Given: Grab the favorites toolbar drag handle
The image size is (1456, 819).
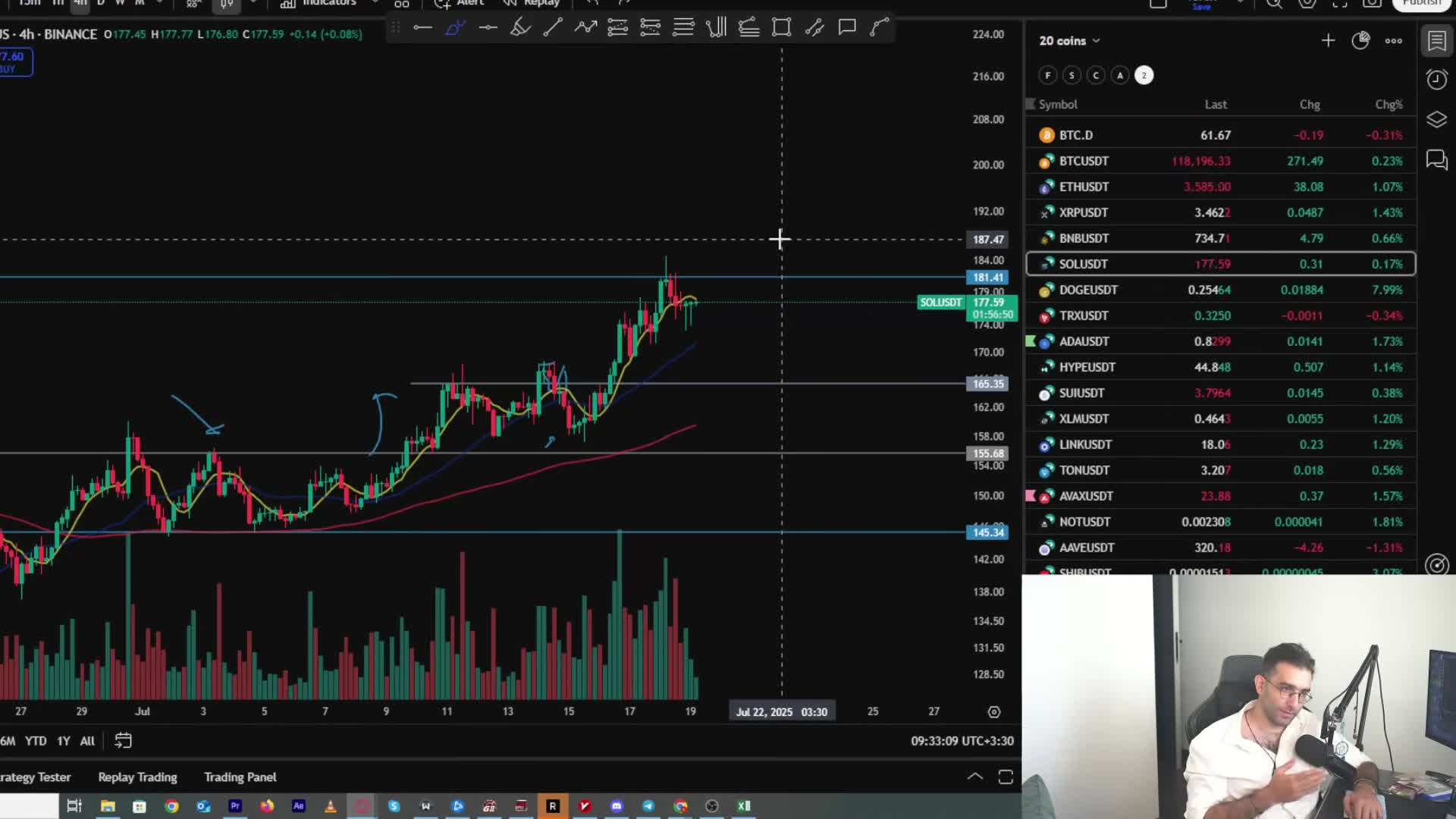Looking at the screenshot, I should point(395,28).
